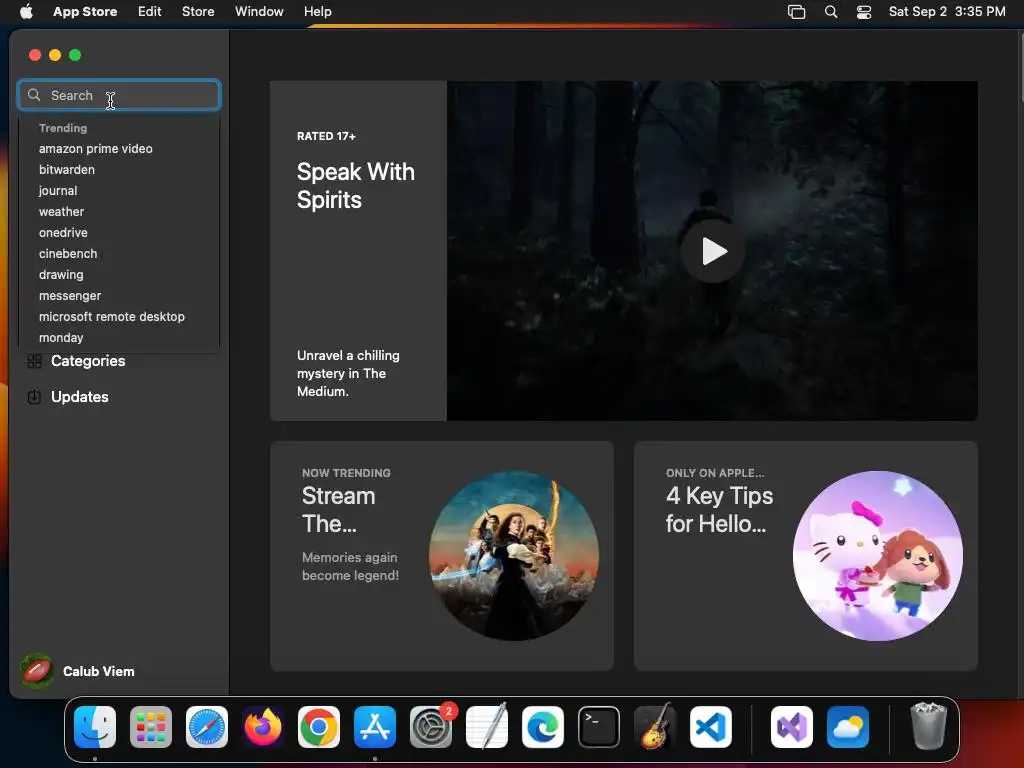Open Updates in the sidebar
Screen dimensions: 1024x768
click(119, 396)
